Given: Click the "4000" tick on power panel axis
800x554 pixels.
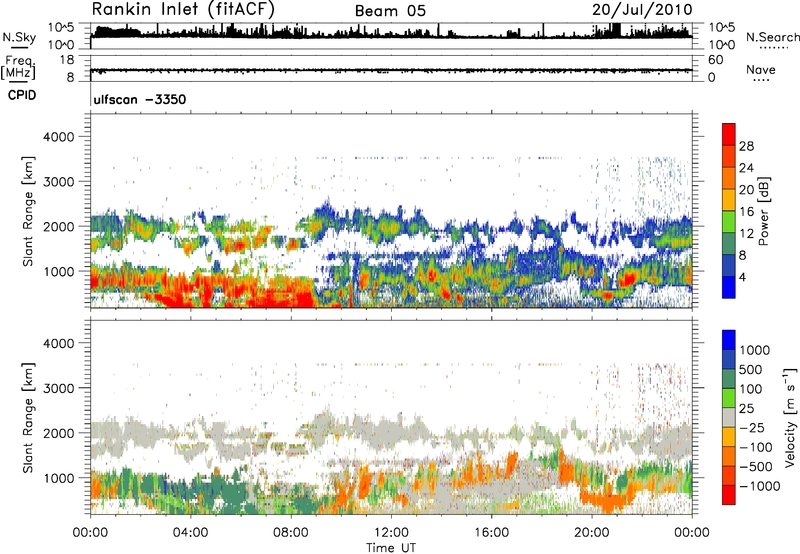Looking at the screenshot, I should tap(59, 137).
